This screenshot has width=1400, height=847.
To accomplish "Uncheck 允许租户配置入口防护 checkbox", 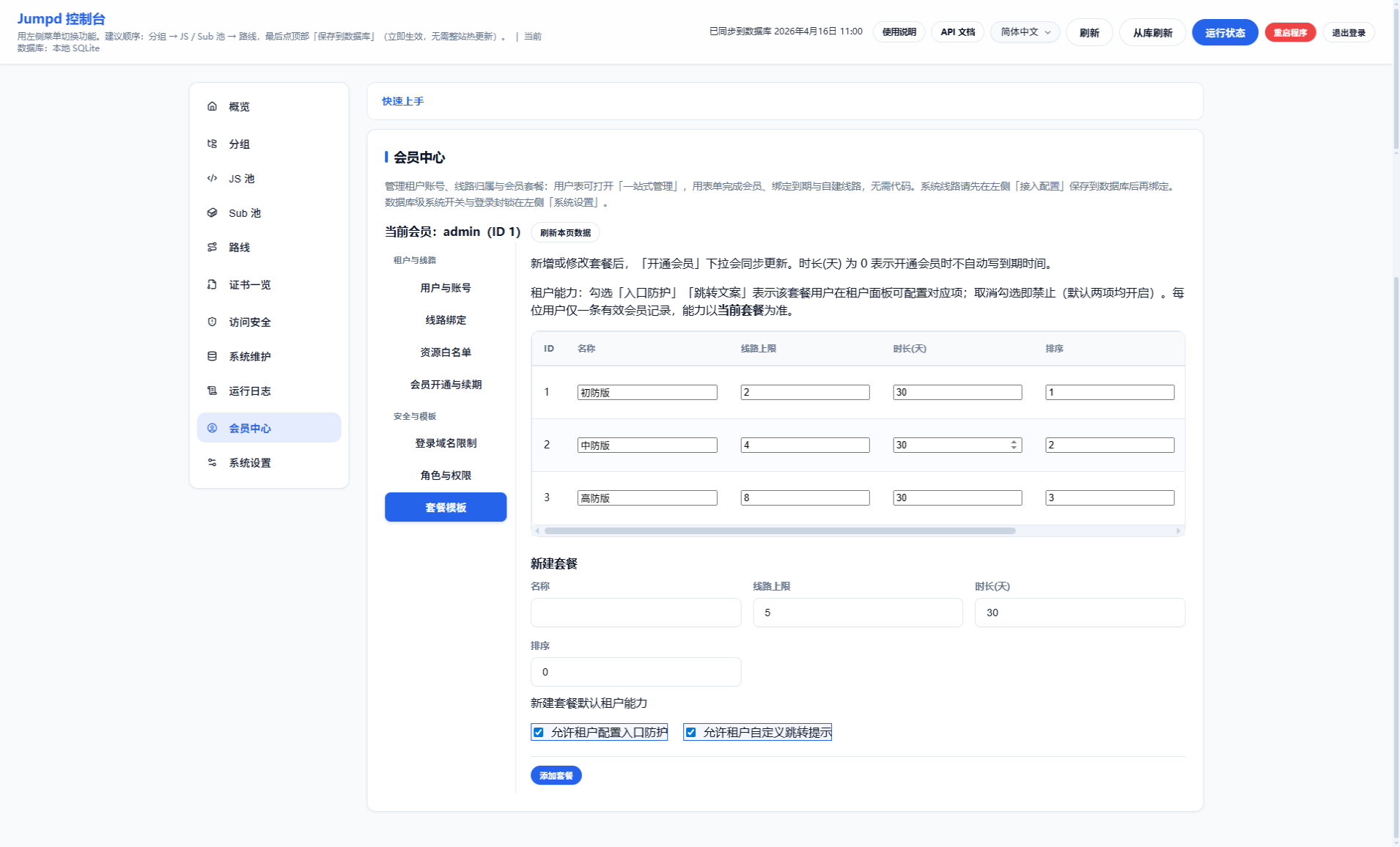I will [539, 732].
